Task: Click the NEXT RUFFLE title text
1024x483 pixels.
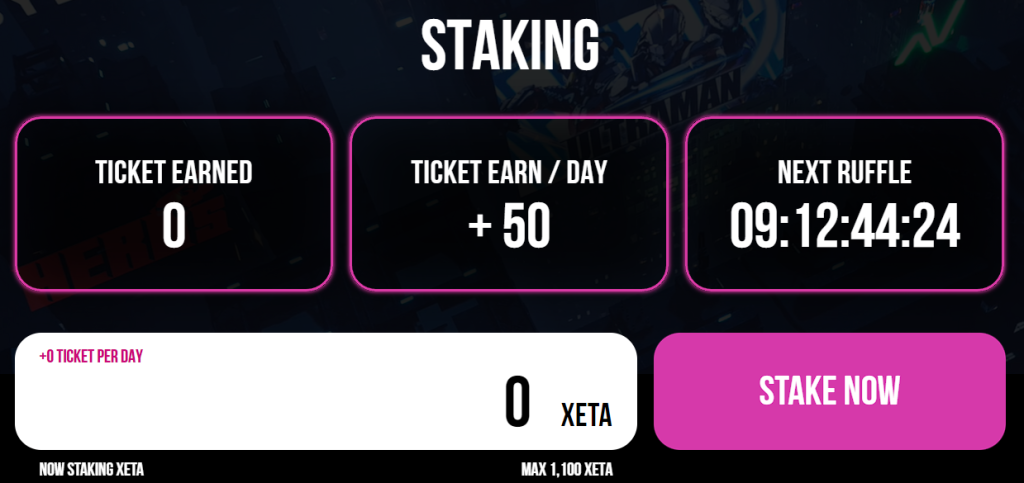Action: pos(844,172)
